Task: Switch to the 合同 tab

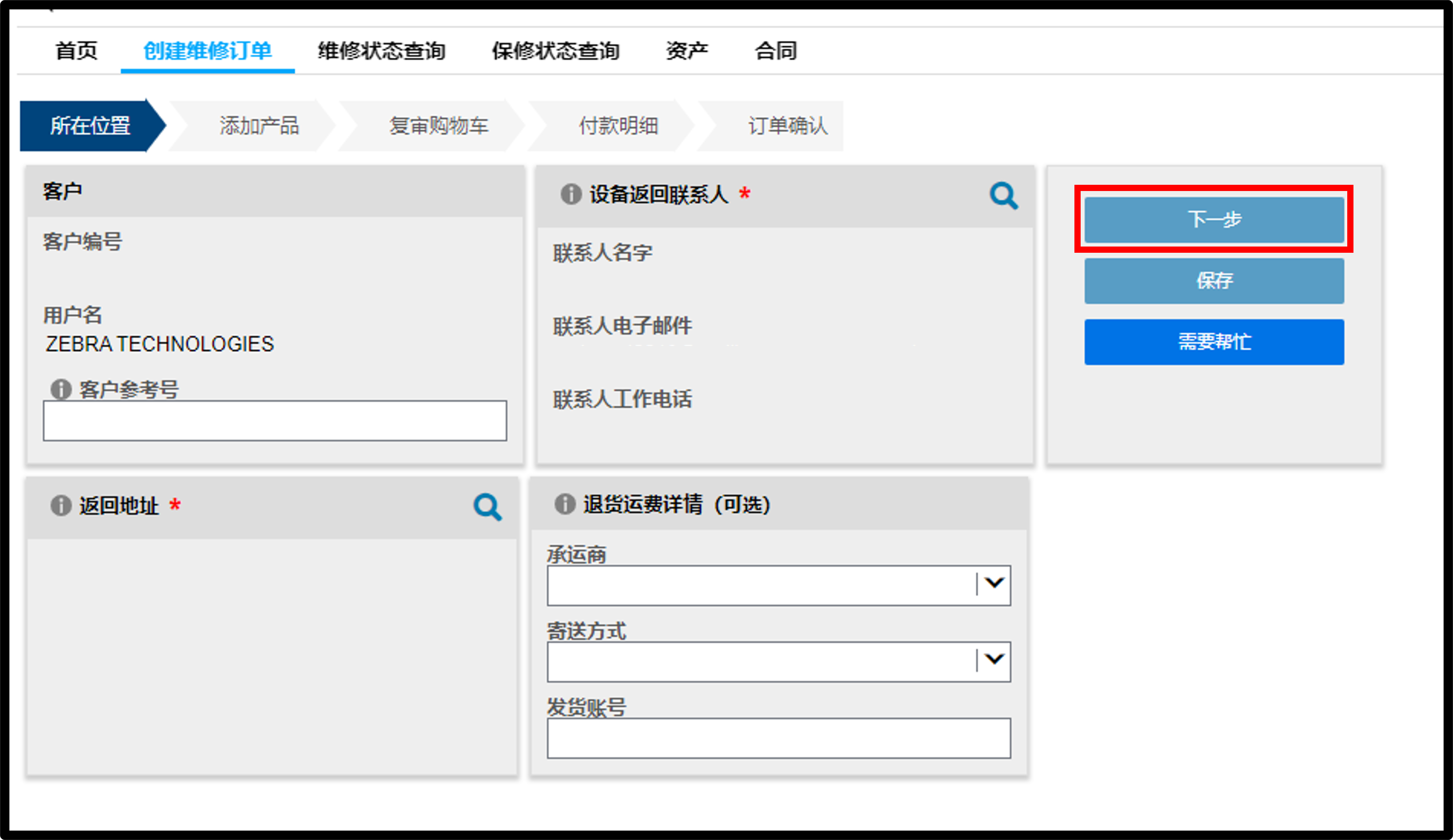Action: click(x=776, y=51)
